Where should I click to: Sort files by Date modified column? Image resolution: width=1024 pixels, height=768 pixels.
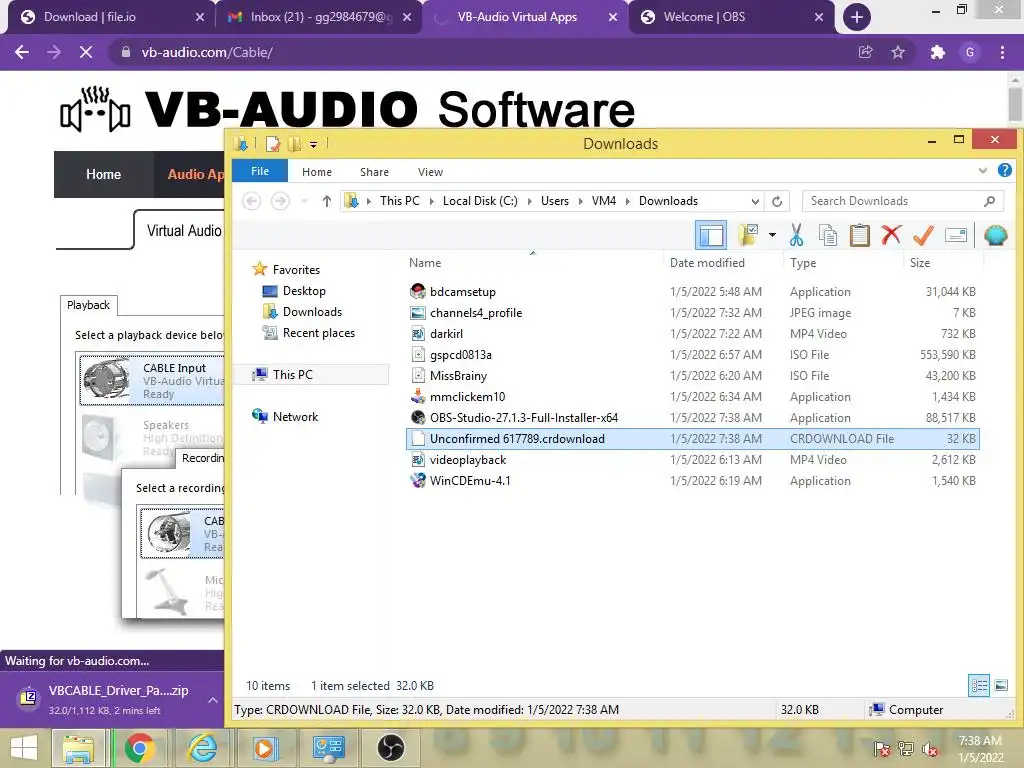[x=707, y=263]
